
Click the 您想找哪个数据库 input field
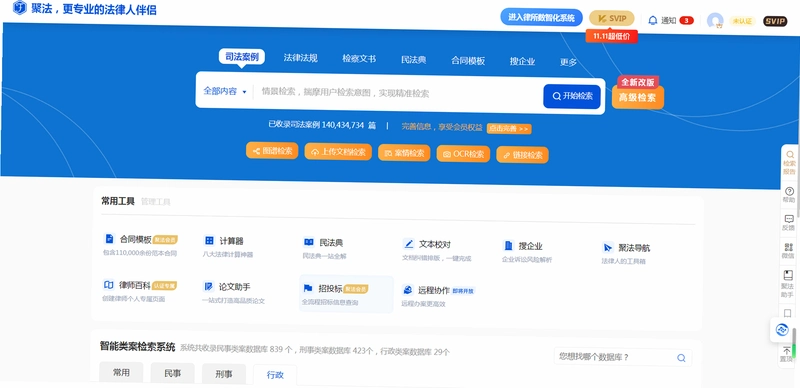(623, 357)
